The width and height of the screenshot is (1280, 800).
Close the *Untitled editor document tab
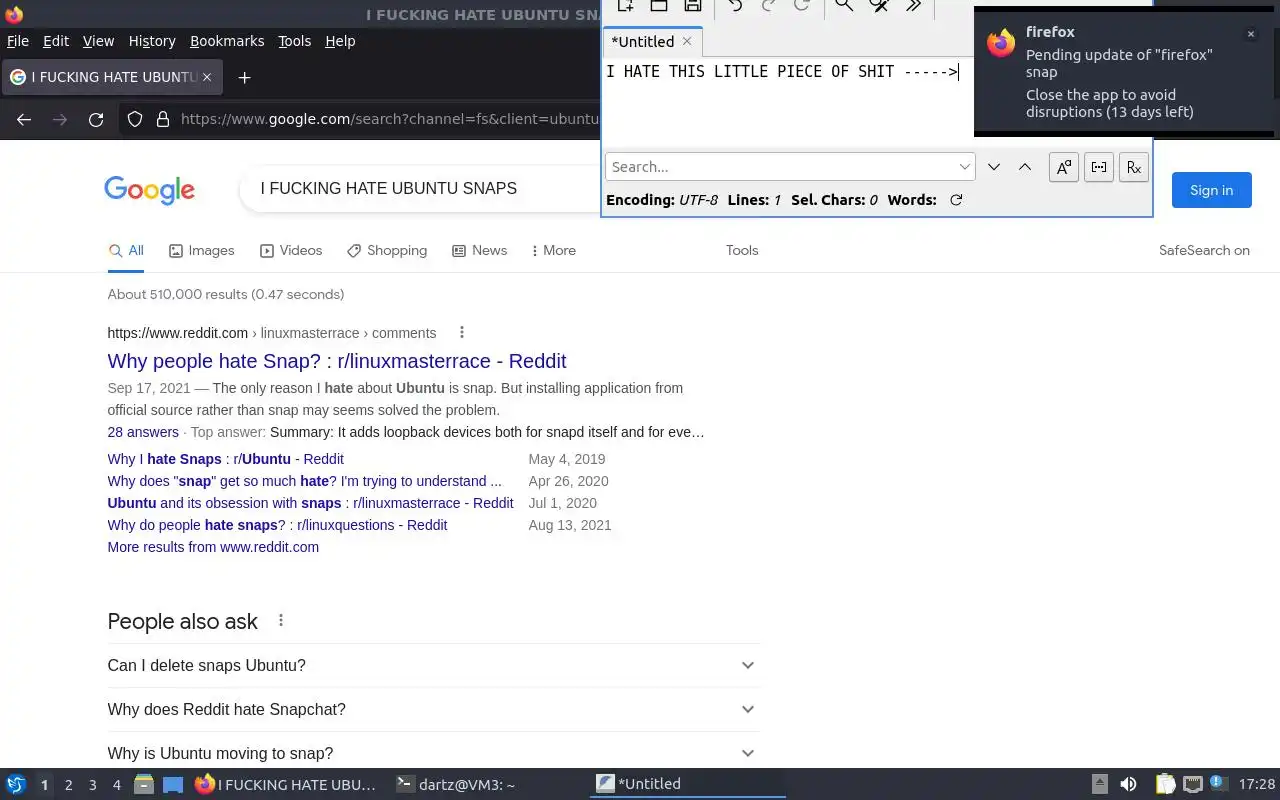pos(687,41)
